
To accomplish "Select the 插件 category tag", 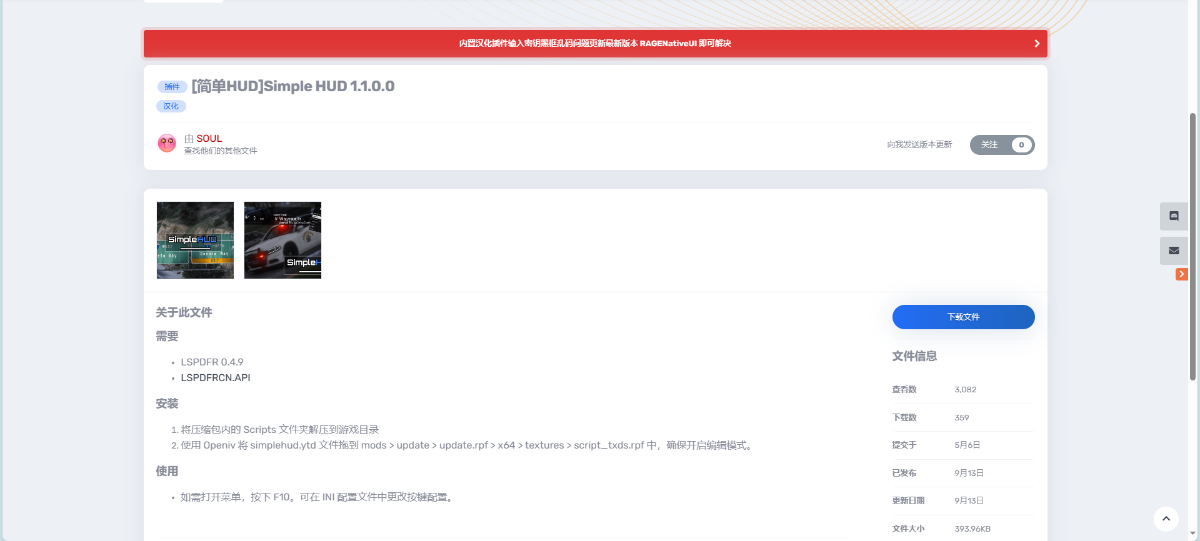I will 172,87.
